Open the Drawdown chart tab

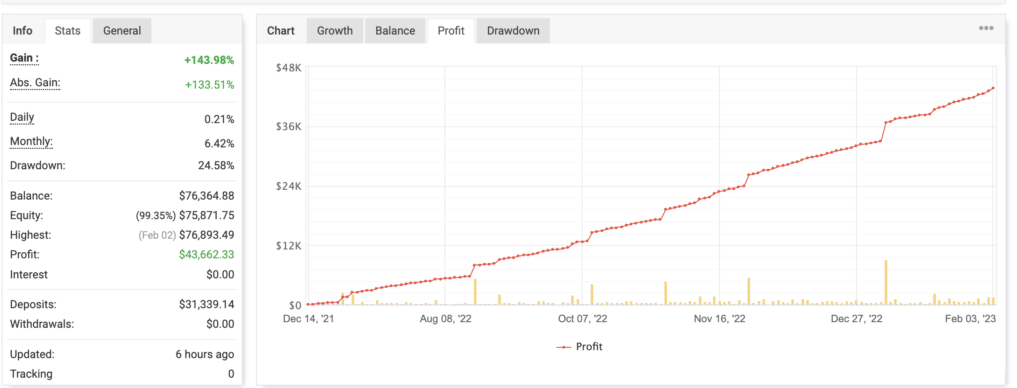click(x=513, y=30)
